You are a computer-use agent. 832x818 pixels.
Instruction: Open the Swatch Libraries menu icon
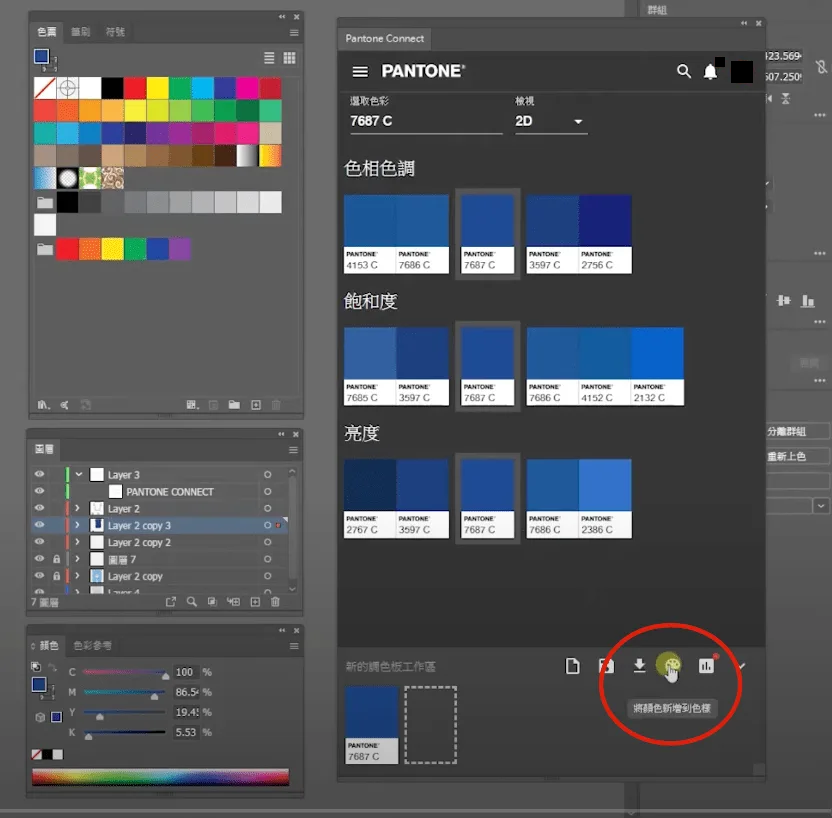(44, 405)
